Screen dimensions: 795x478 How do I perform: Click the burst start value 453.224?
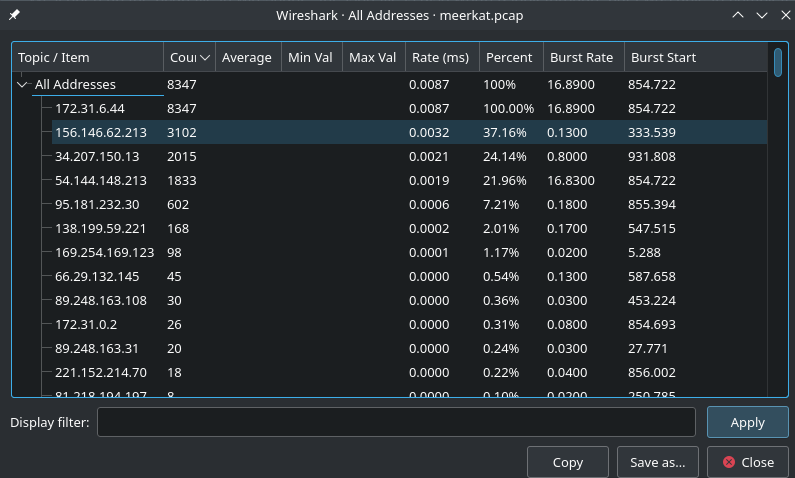[652, 301]
